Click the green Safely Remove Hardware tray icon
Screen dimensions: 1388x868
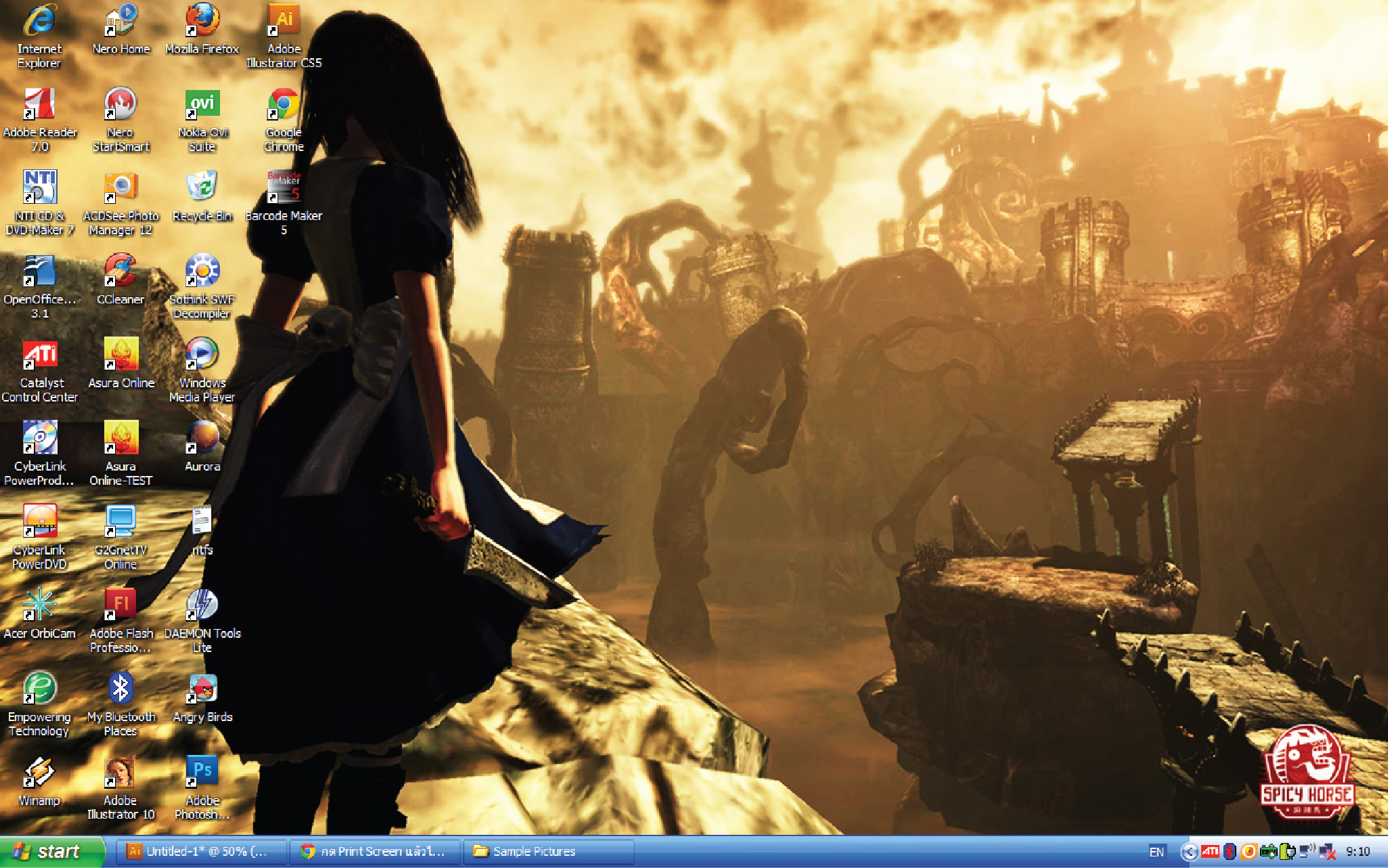1269,852
